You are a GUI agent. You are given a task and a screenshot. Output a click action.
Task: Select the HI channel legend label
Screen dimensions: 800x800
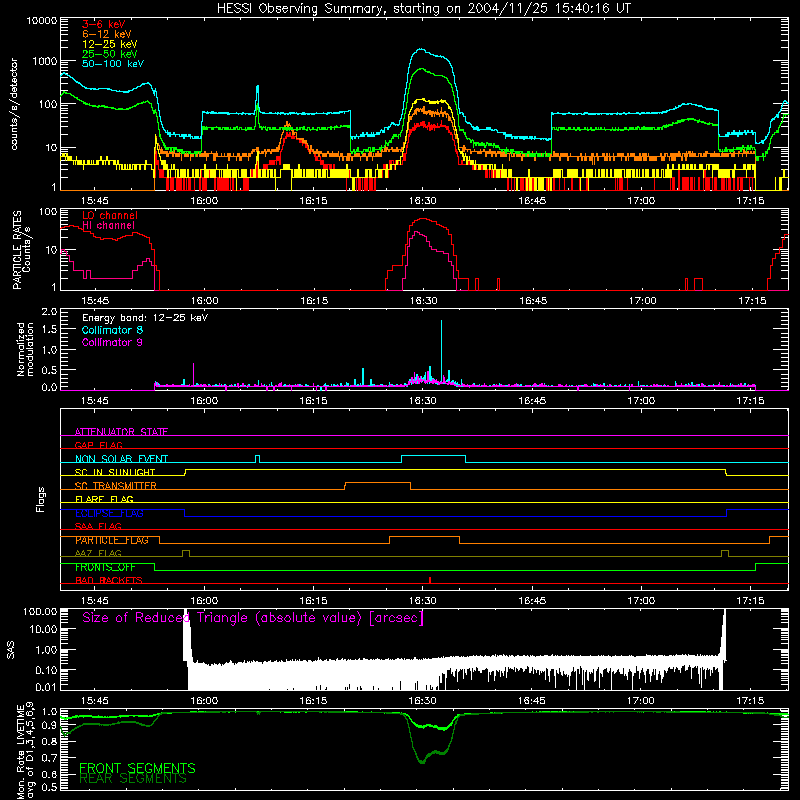[x=108, y=226]
